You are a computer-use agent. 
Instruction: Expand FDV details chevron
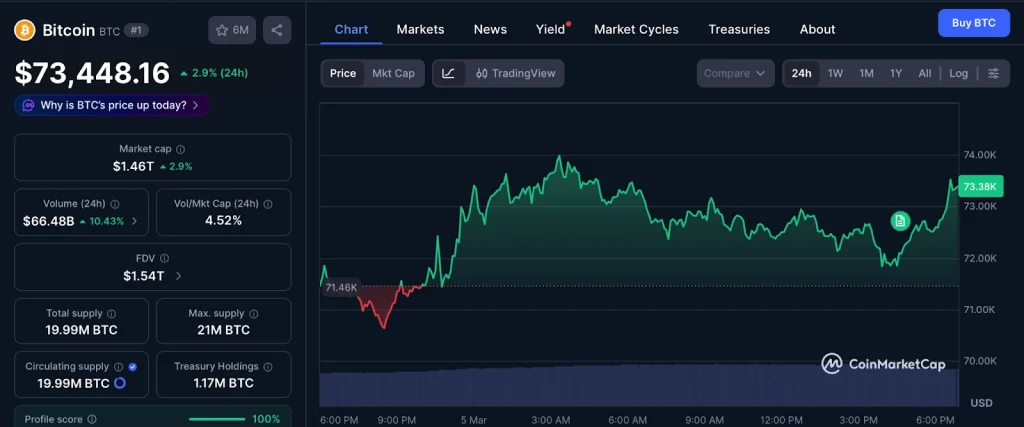[178, 276]
